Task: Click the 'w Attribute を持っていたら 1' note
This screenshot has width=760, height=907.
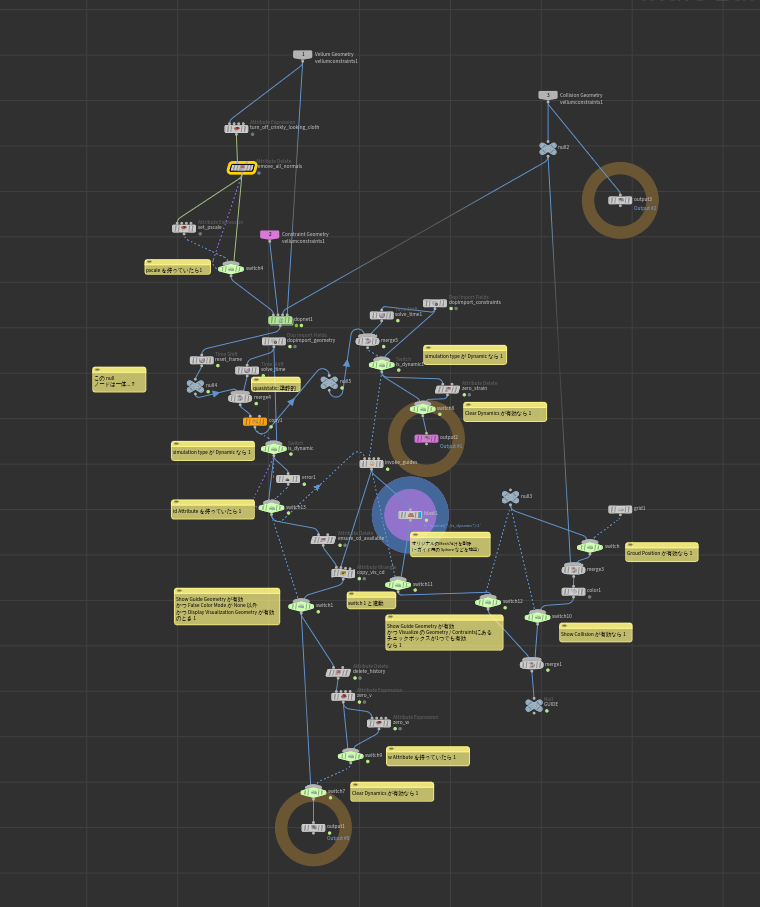Action: 427,757
